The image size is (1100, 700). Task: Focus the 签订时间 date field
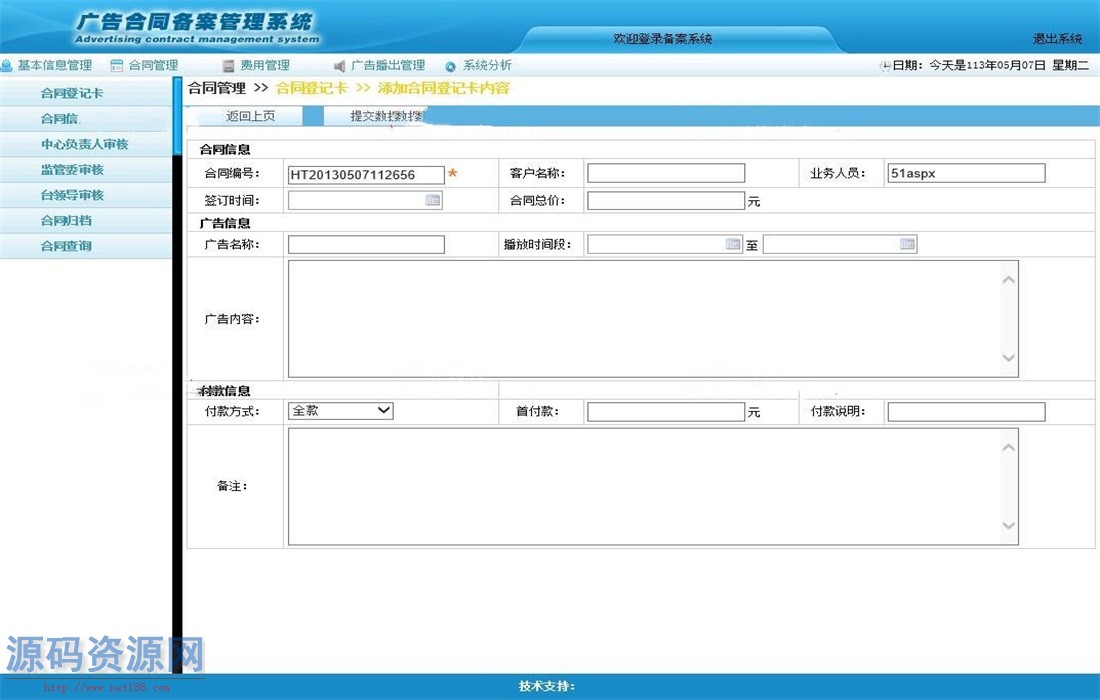(365, 201)
